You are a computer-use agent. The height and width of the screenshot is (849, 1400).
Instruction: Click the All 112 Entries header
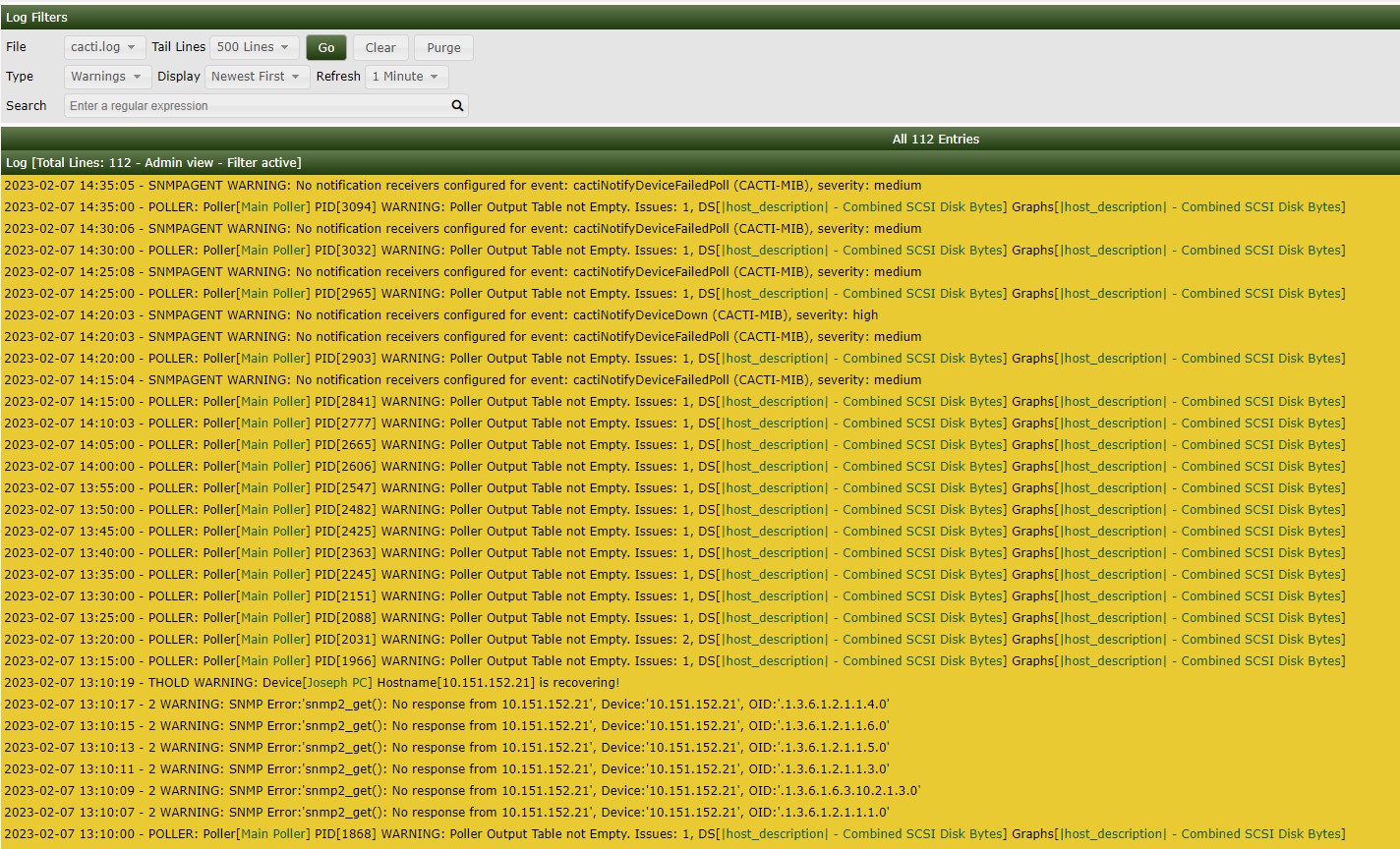coord(936,140)
